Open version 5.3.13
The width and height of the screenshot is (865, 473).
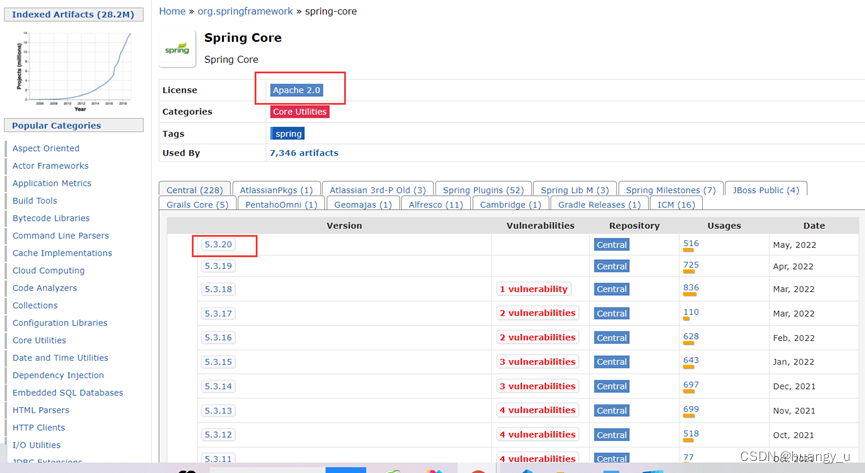218,410
